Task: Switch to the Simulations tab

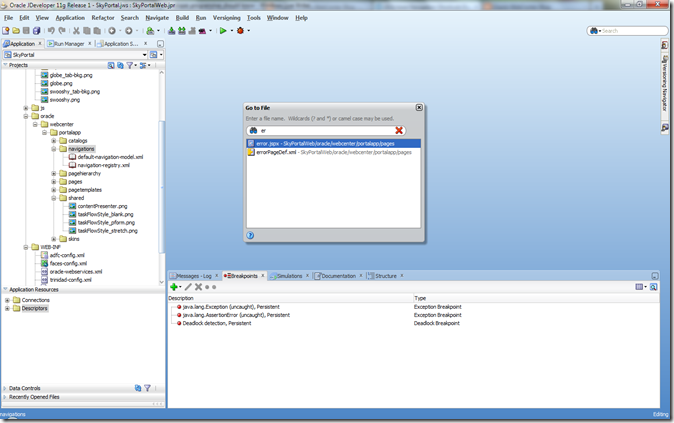Action: (x=289, y=276)
